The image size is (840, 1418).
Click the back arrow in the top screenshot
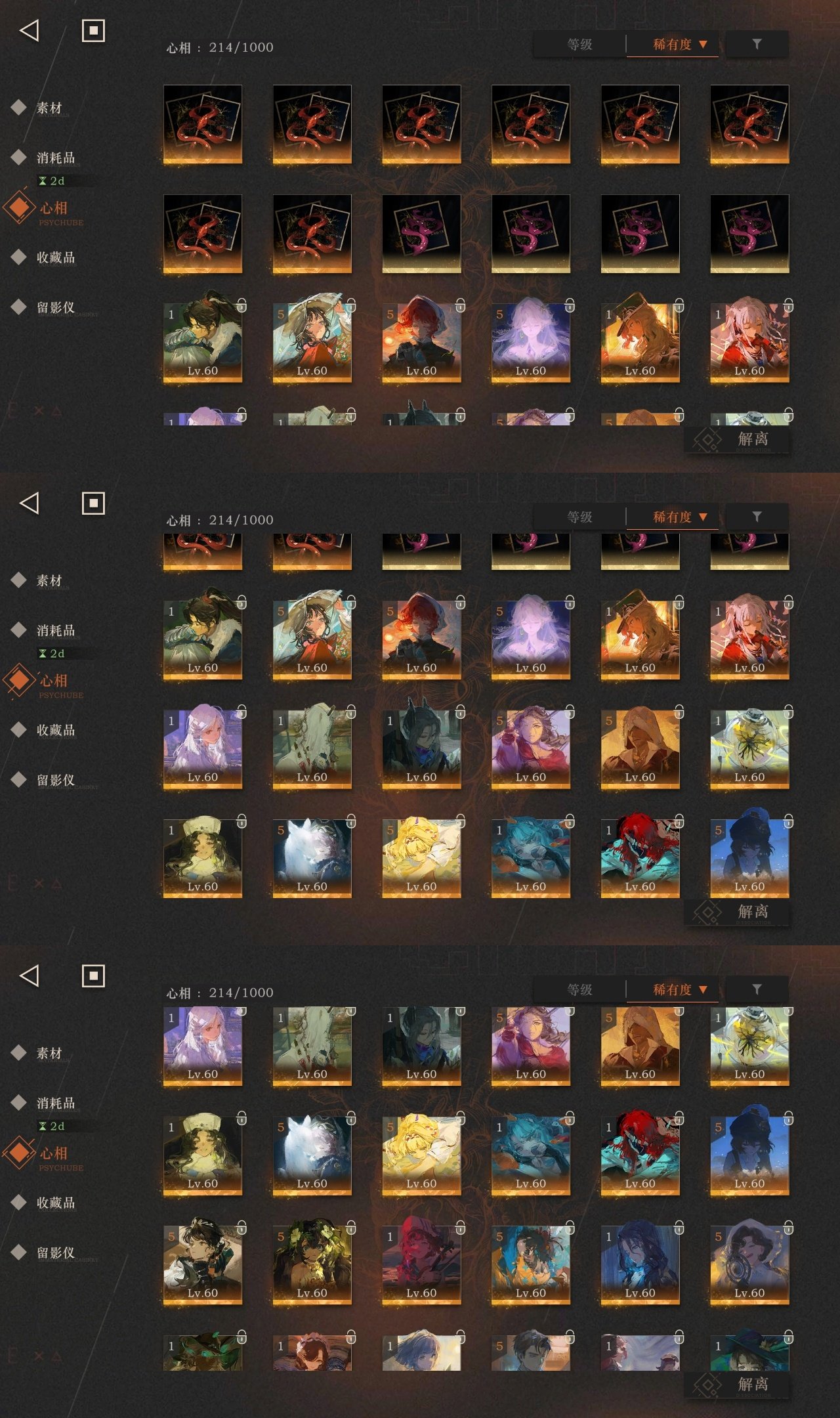point(30,30)
